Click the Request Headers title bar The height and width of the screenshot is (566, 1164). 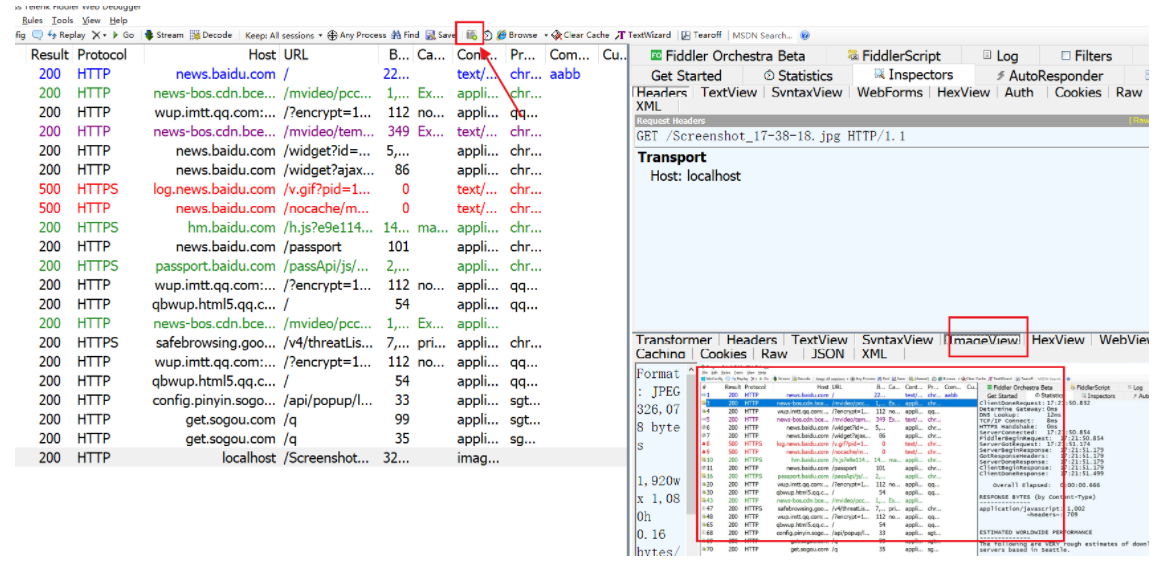coord(892,120)
